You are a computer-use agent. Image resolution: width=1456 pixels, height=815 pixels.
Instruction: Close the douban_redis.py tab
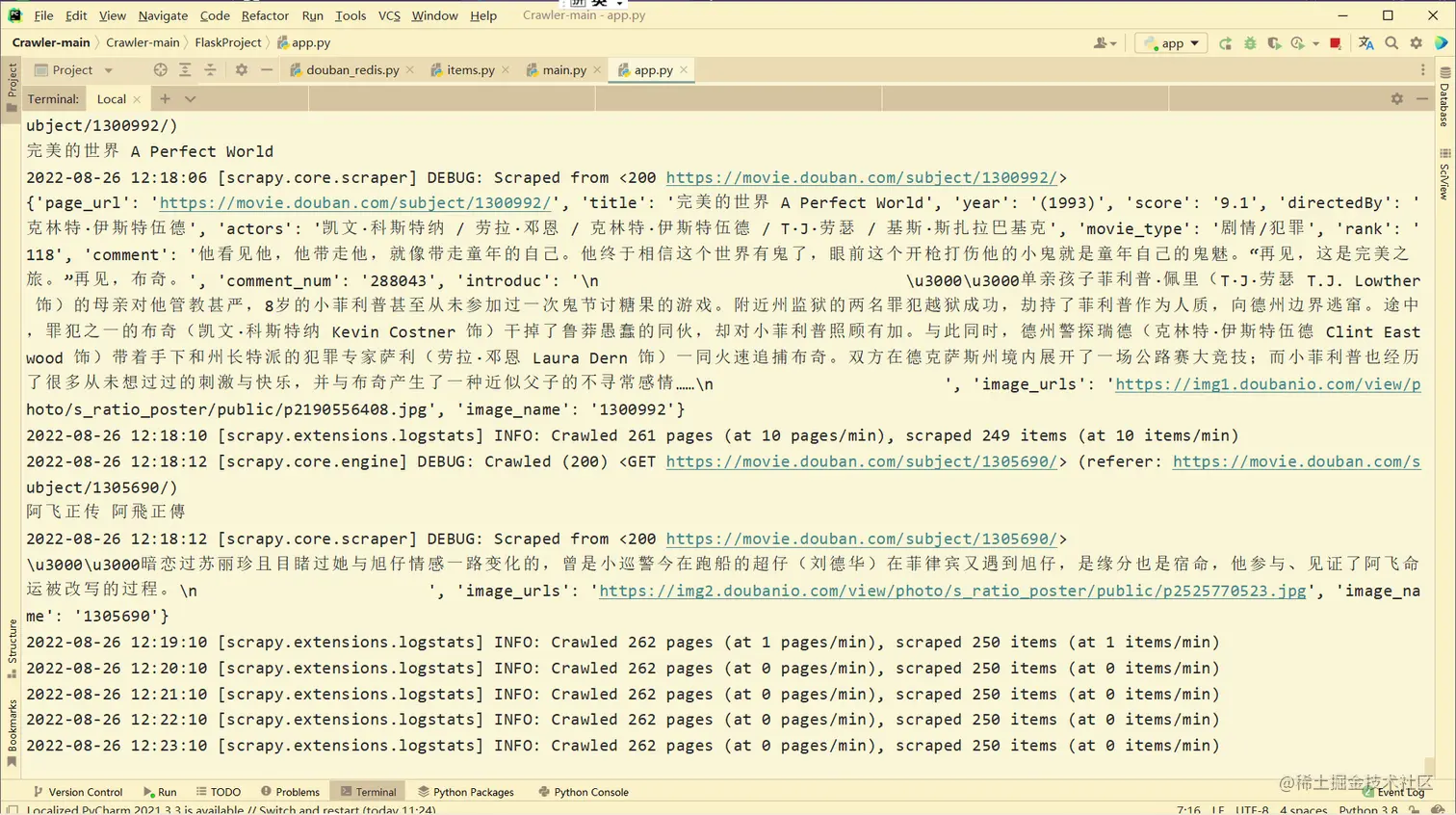click(x=410, y=70)
